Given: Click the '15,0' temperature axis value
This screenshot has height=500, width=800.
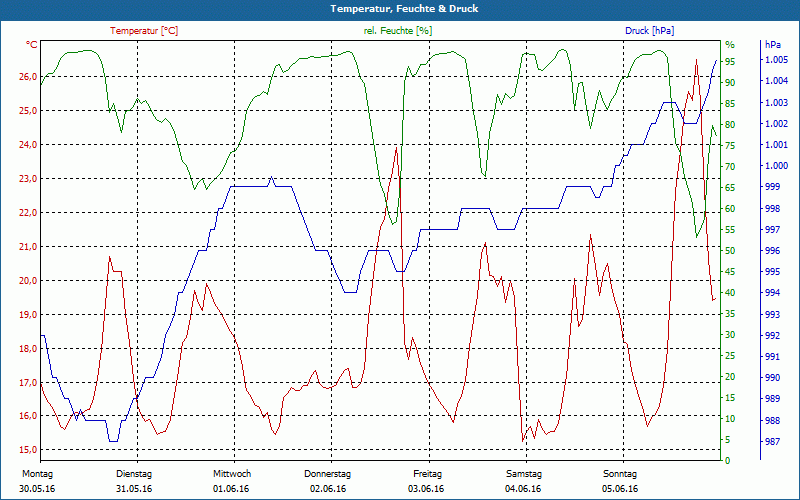Looking at the screenshot, I should click(28, 450).
